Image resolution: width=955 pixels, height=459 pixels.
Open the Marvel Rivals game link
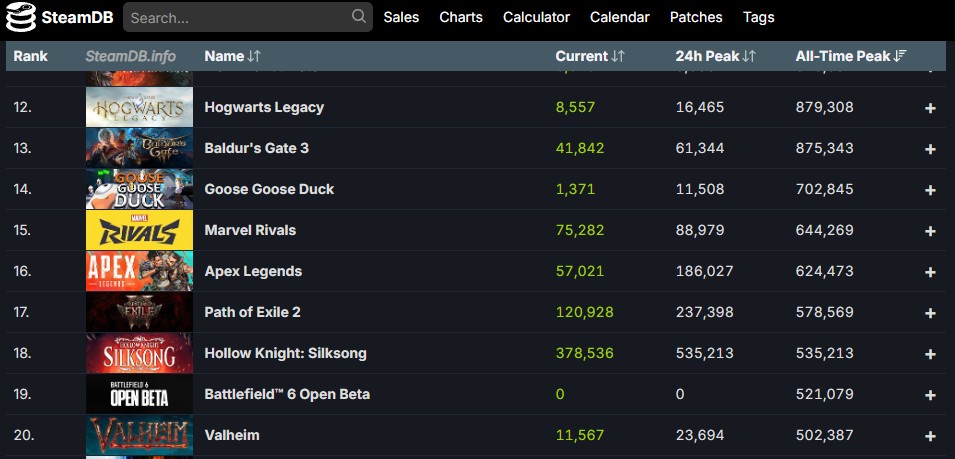pos(250,230)
